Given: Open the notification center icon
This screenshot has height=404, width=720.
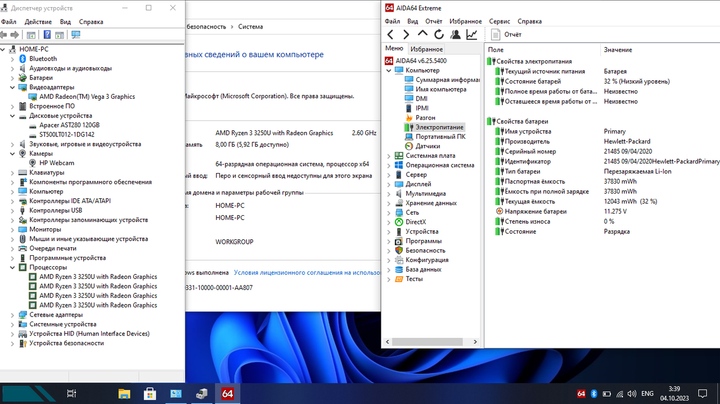Looking at the screenshot, I should (702, 393).
